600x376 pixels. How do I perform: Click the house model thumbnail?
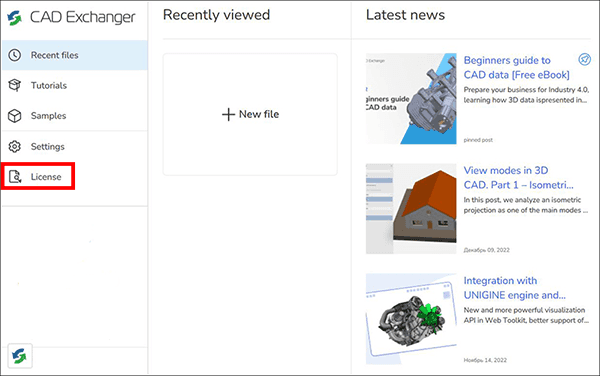click(x=411, y=209)
